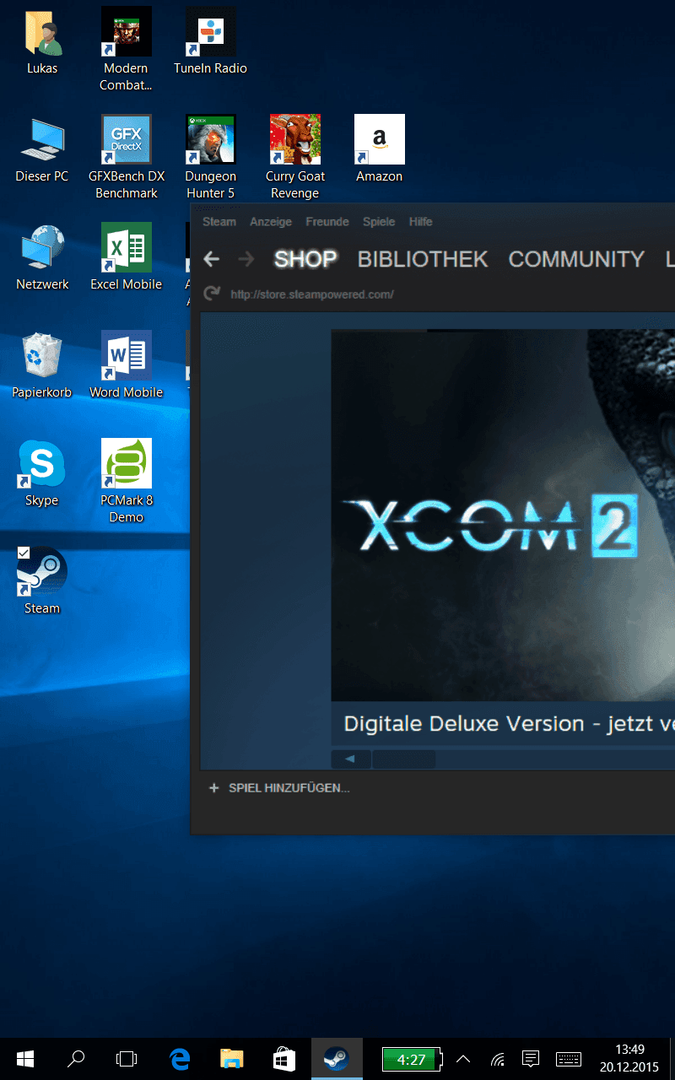Open the Steam menu
The width and height of the screenshot is (675, 1080).
[219, 222]
